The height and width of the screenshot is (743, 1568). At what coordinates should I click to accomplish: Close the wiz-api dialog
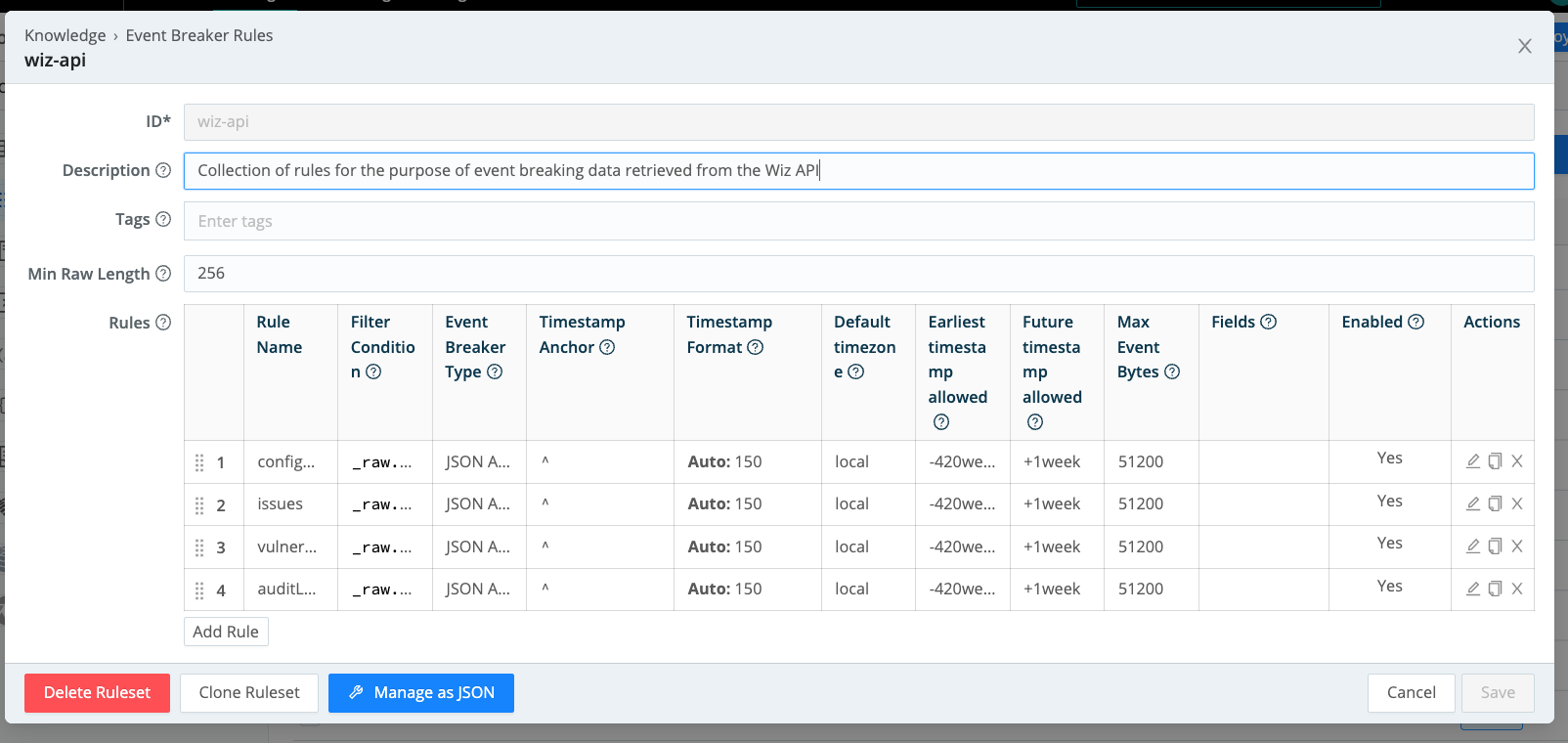[x=1524, y=46]
